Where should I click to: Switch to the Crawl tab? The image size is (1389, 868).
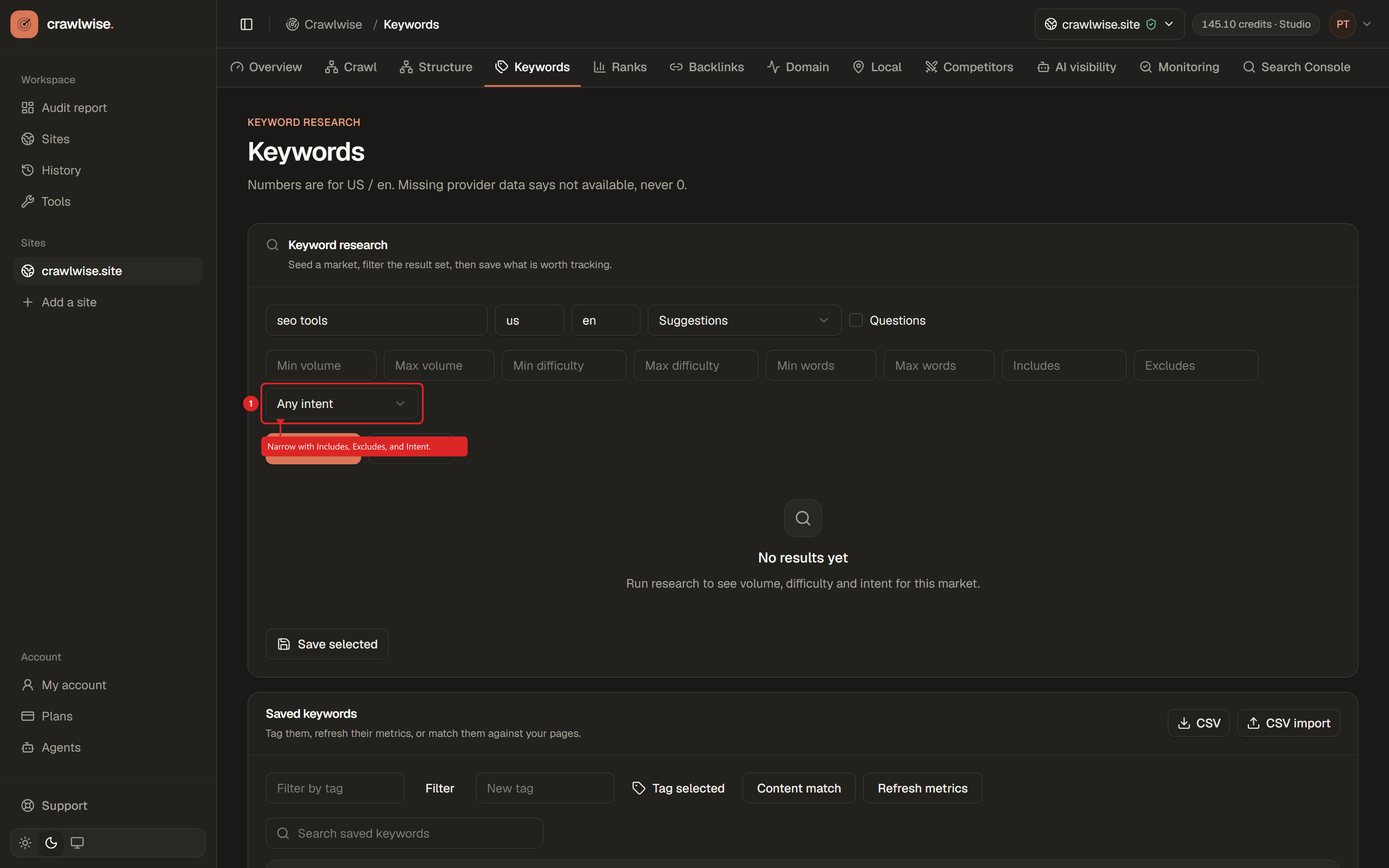click(351, 67)
